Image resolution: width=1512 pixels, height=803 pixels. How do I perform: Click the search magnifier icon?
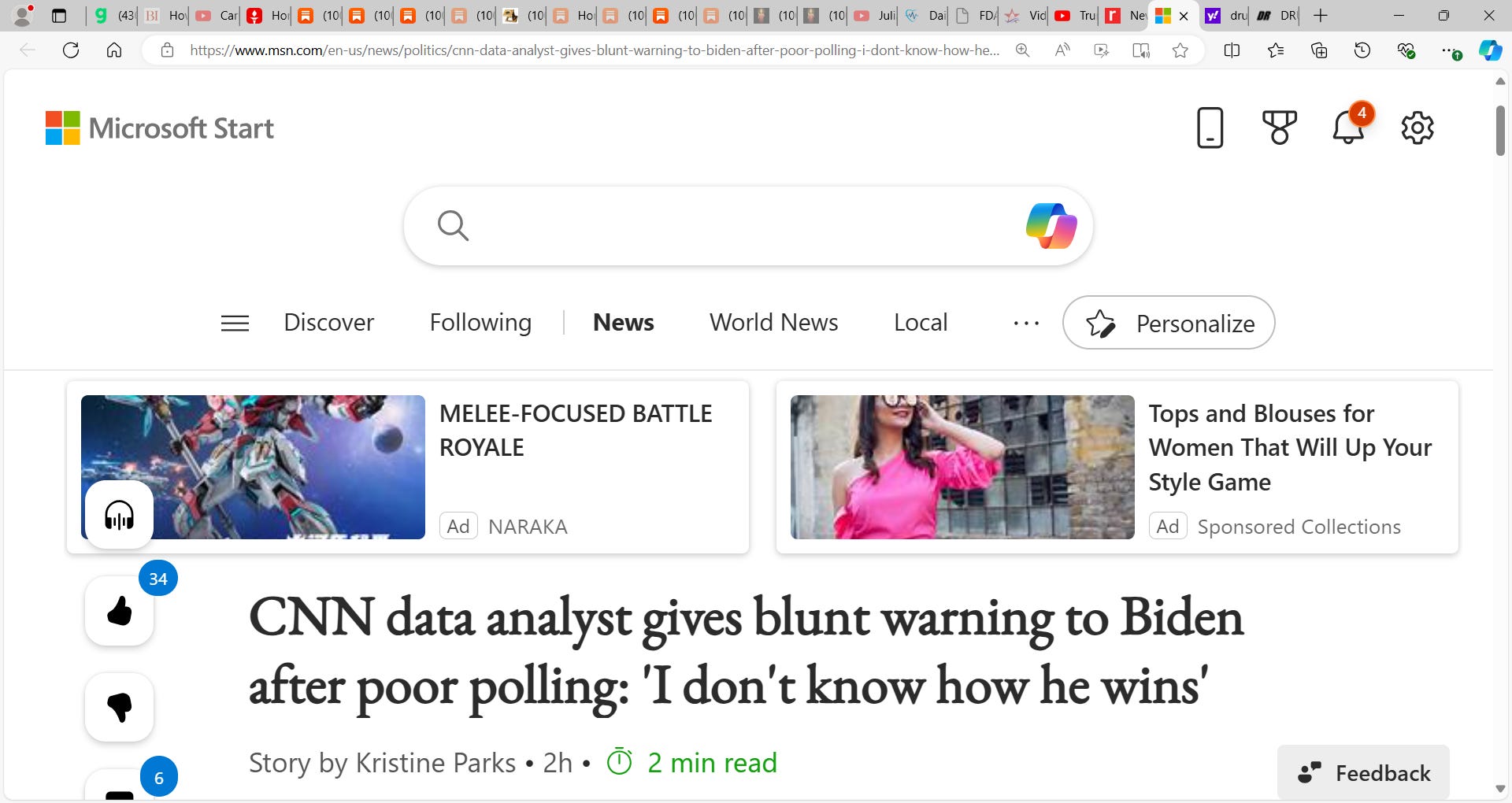[453, 226]
